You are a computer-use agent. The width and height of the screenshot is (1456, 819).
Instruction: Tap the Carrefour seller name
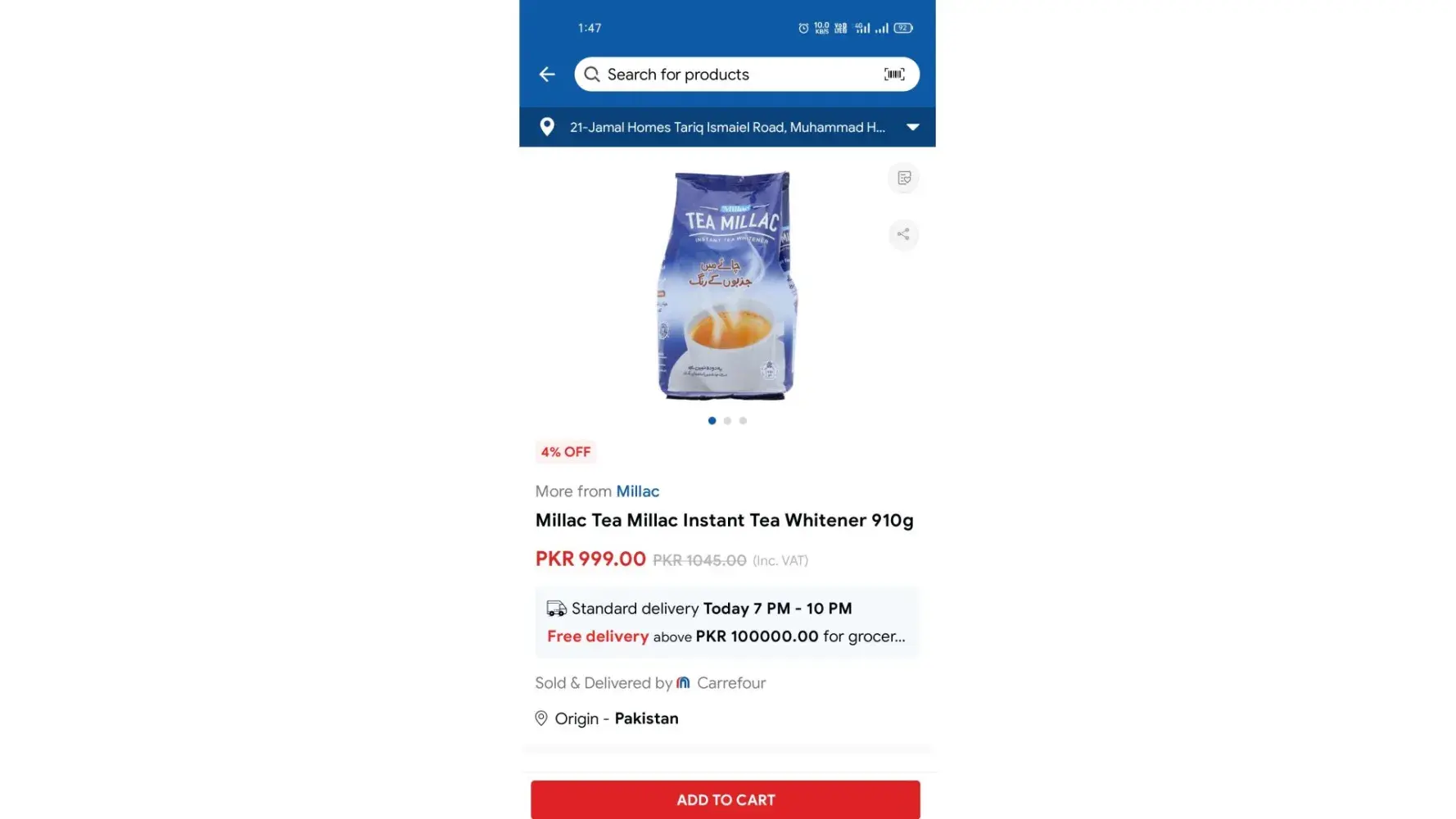tap(731, 683)
